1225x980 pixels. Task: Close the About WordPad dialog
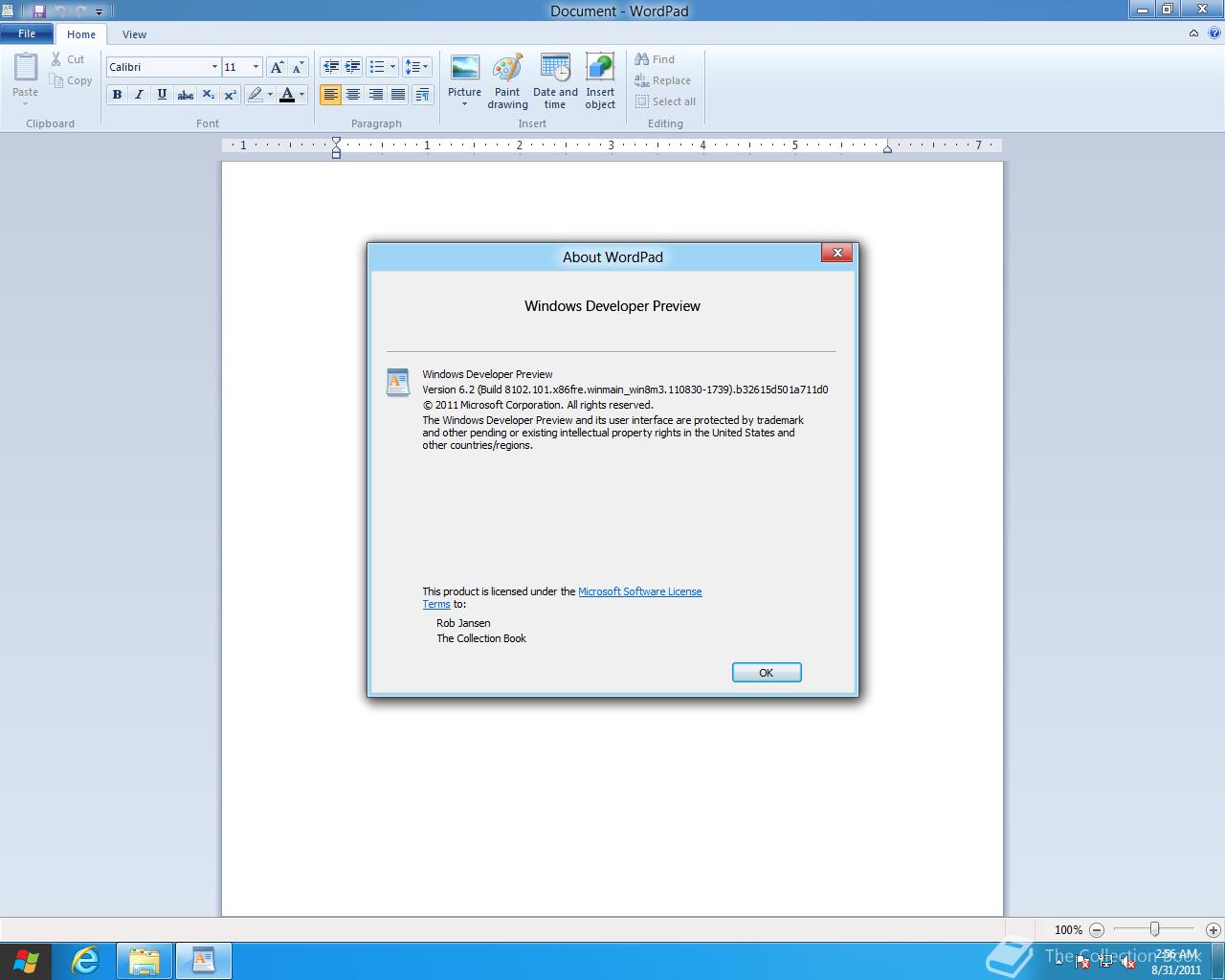[x=837, y=253]
